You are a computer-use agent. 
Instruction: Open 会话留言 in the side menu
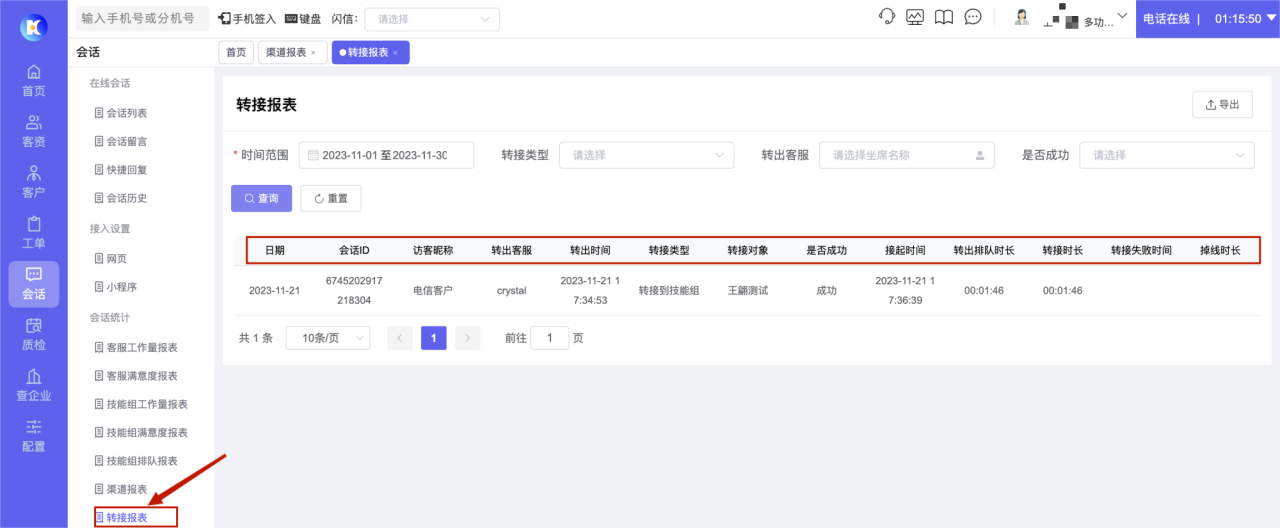tap(121, 141)
